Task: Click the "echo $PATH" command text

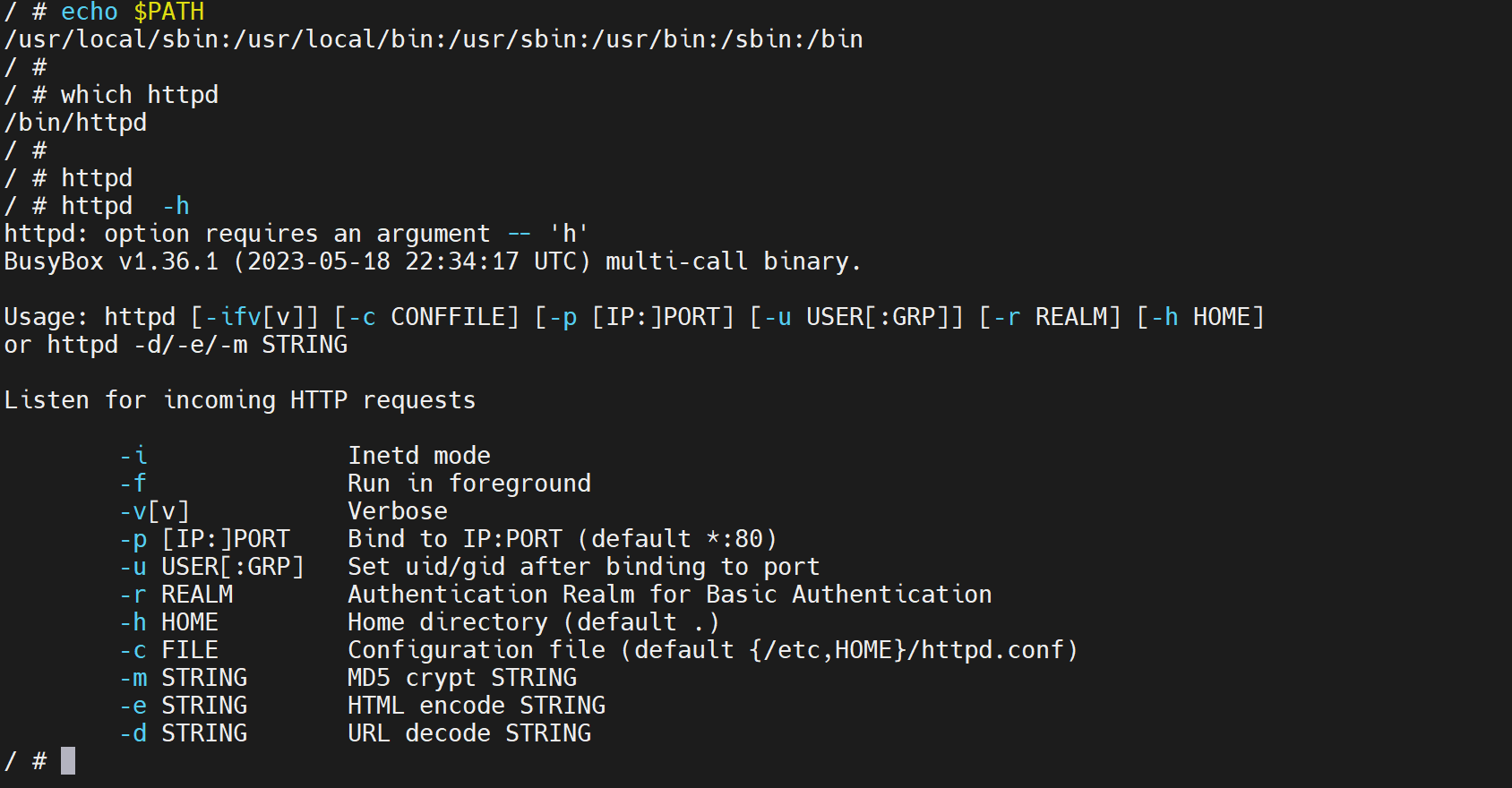Action: (x=133, y=12)
